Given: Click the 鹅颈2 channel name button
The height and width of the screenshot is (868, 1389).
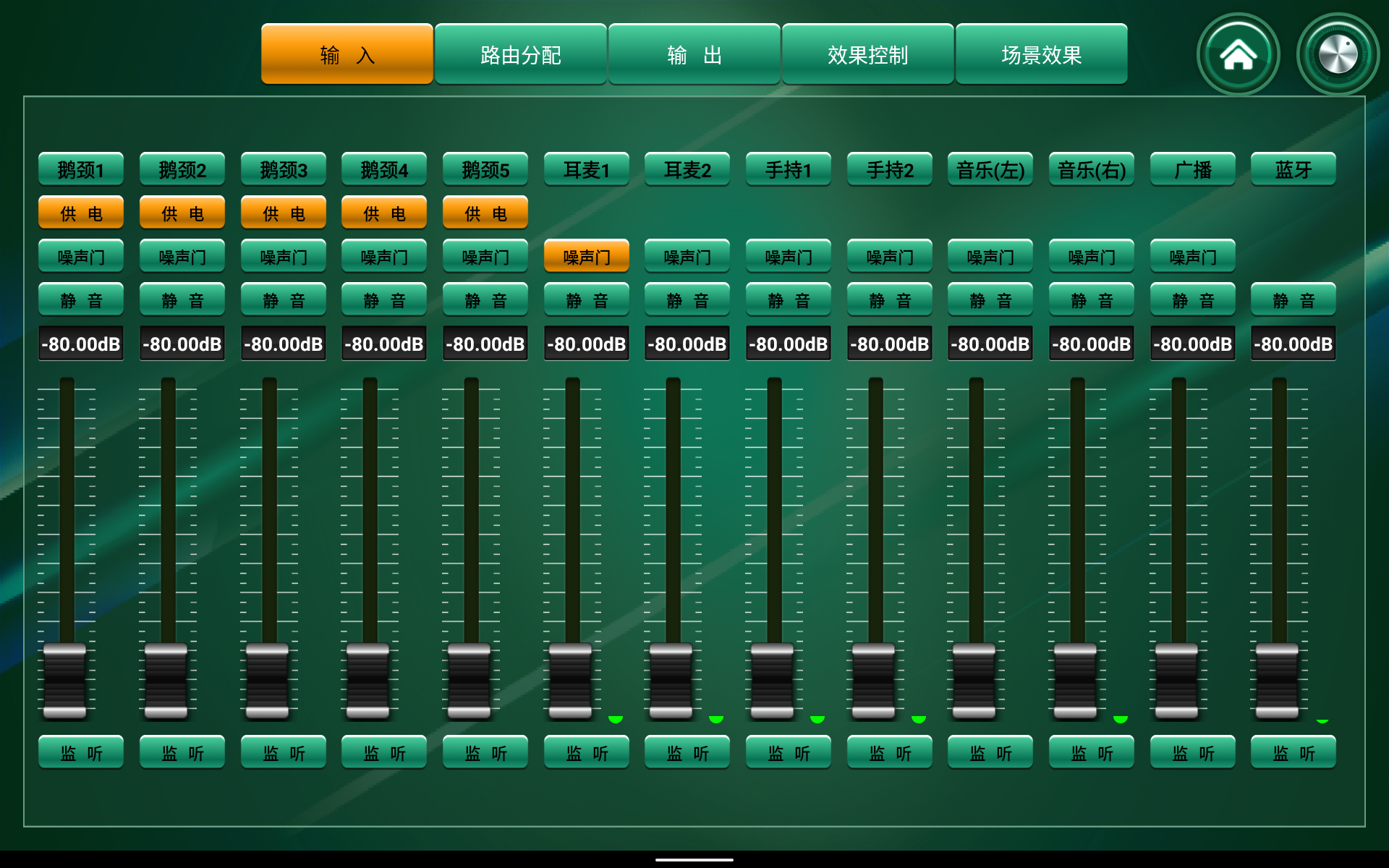Looking at the screenshot, I should click(182, 170).
